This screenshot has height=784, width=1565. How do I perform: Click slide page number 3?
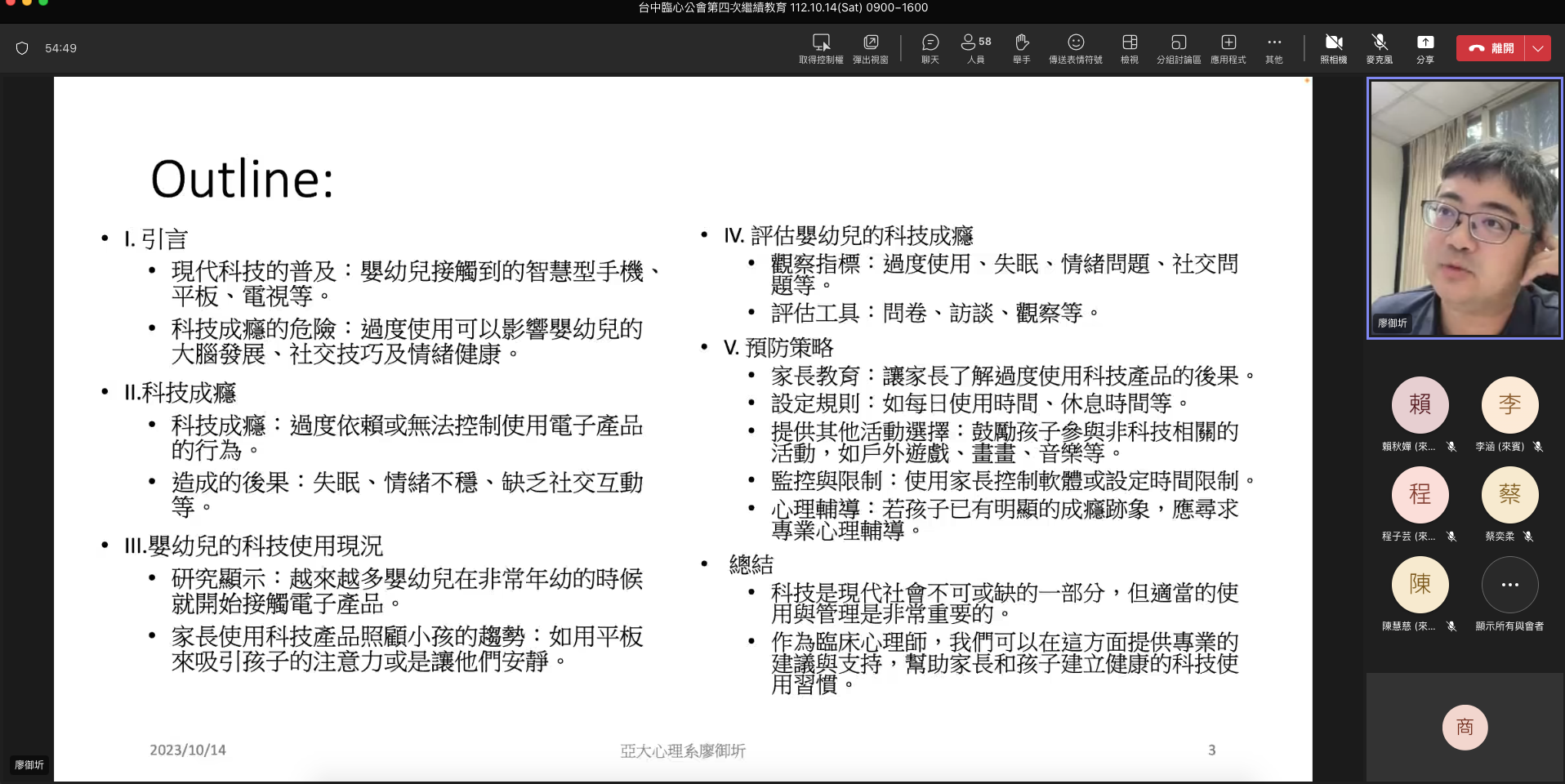1212,750
